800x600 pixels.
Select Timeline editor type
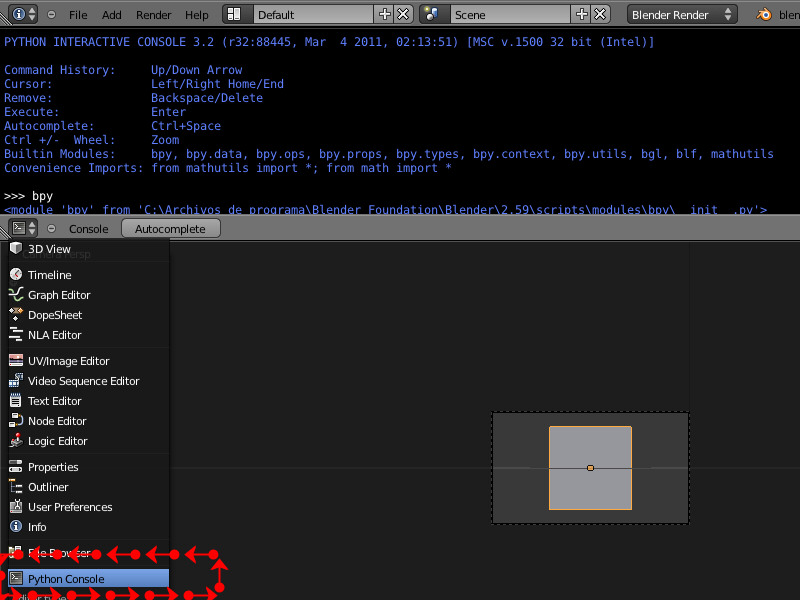coord(88,275)
